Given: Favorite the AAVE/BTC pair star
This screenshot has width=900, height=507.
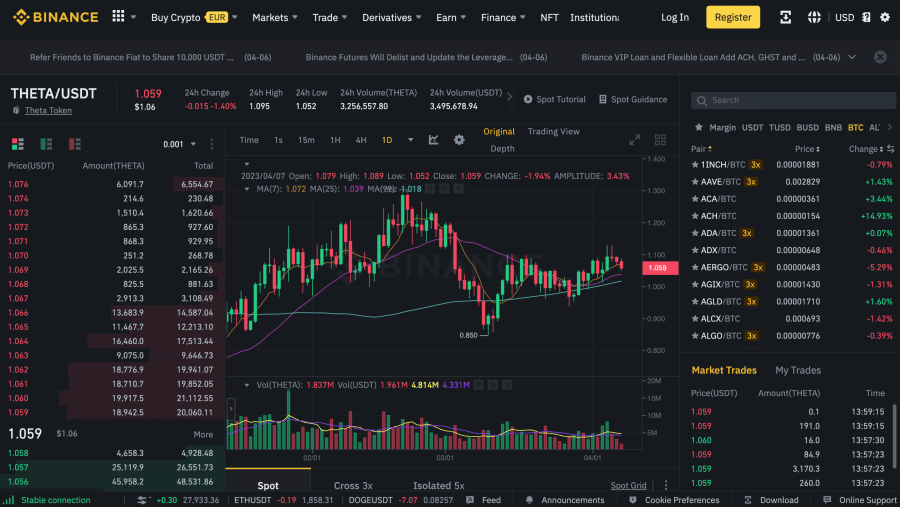Looking at the screenshot, I should (695, 181).
